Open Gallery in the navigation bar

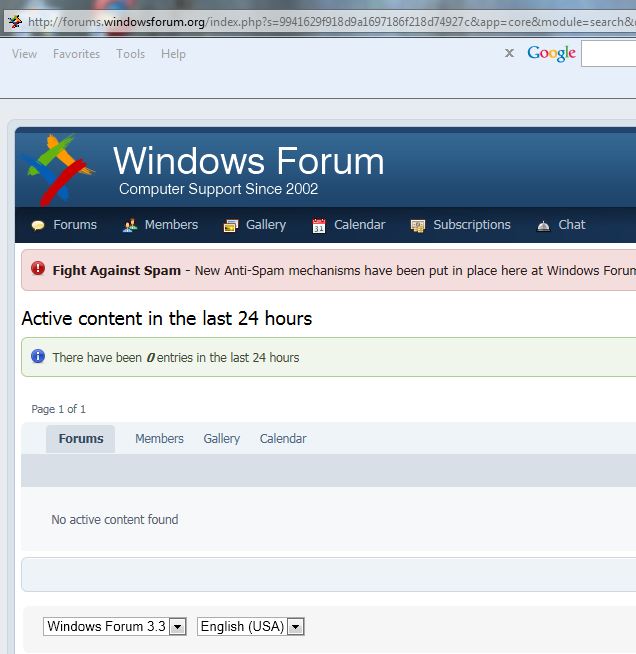coord(266,225)
